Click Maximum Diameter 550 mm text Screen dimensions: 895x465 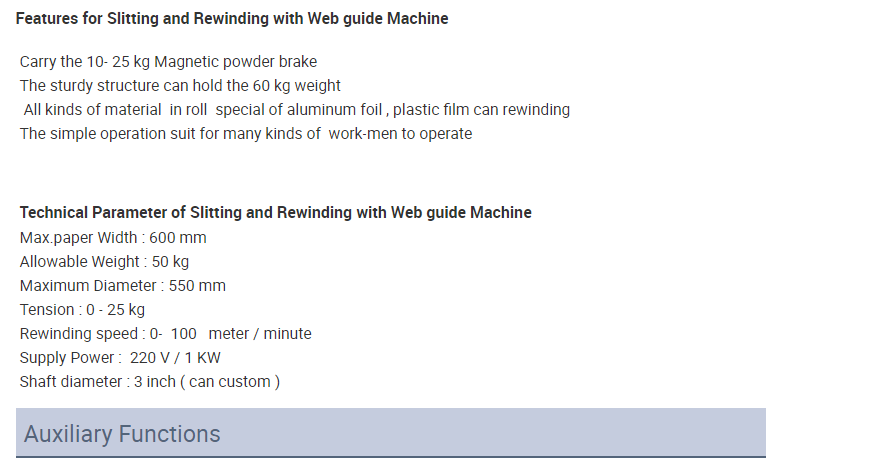pos(123,286)
